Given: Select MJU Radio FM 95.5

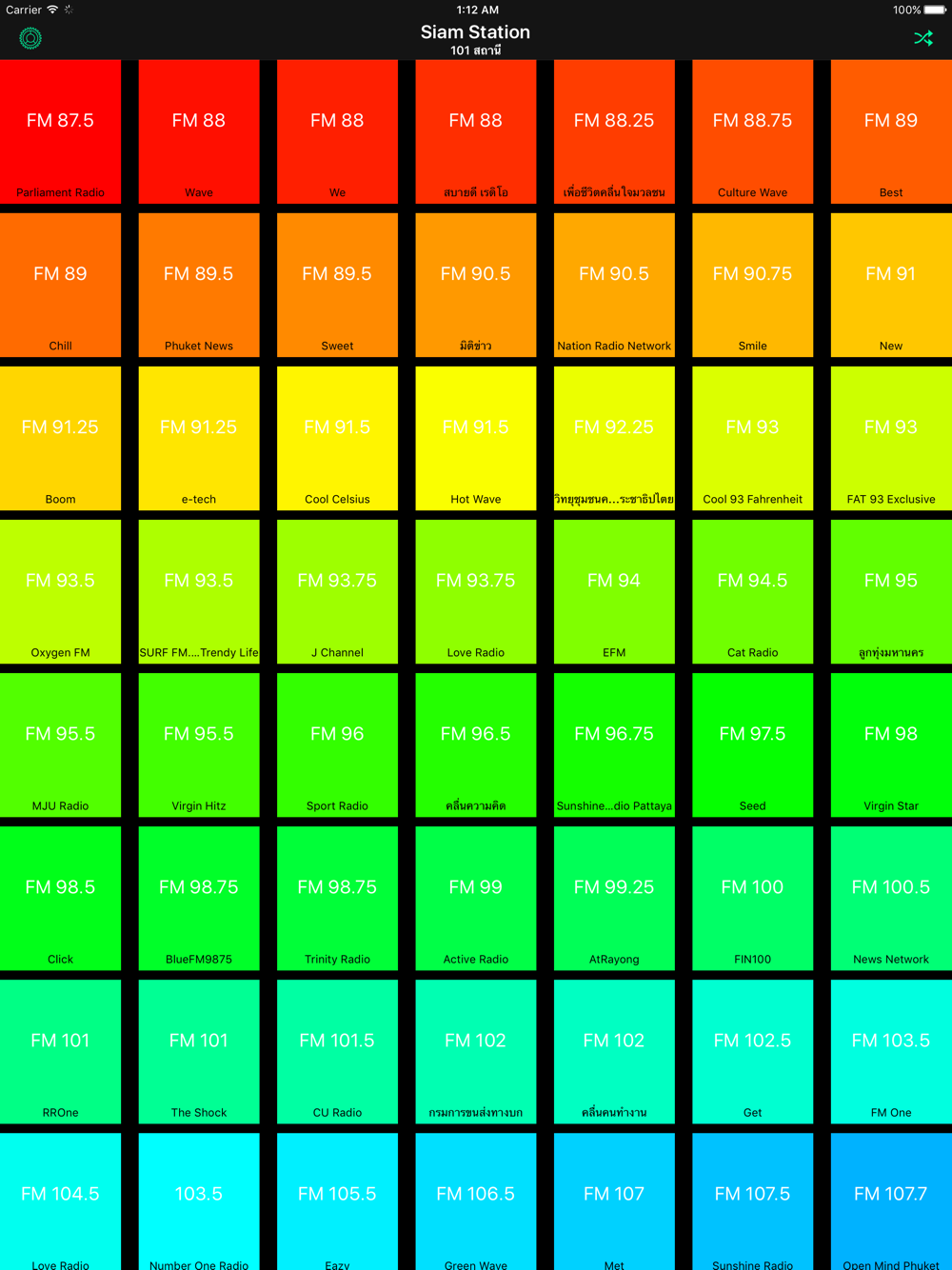Looking at the screenshot, I should [x=60, y=744].
